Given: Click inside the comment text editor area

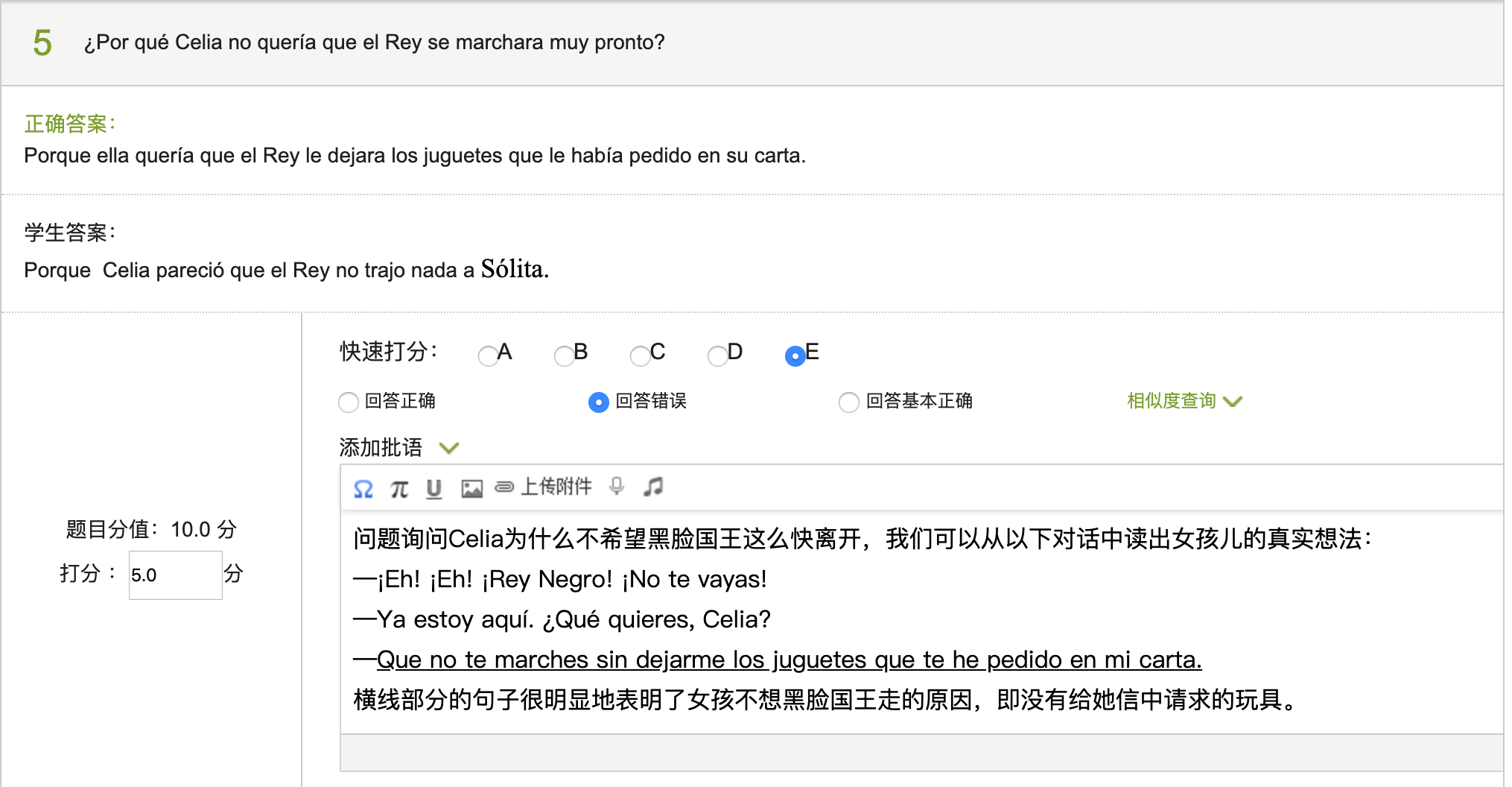Looking at the screenshot, I should tap(894, 619).
